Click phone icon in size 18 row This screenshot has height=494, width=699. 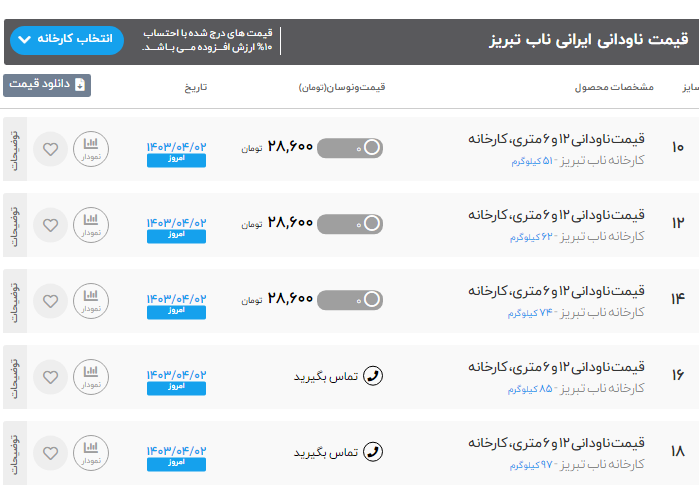coord(373,452)
